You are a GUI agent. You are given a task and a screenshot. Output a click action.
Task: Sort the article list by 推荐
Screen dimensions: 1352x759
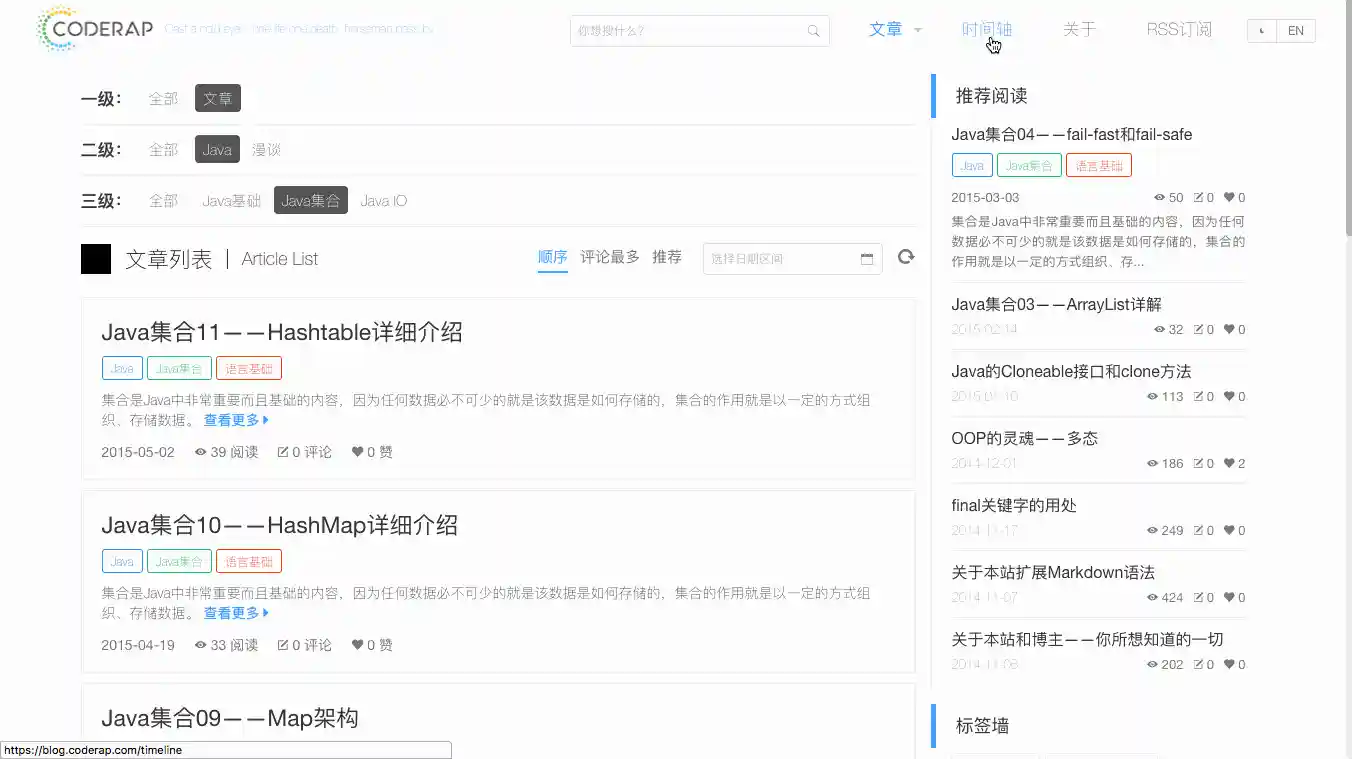(667, 257)
